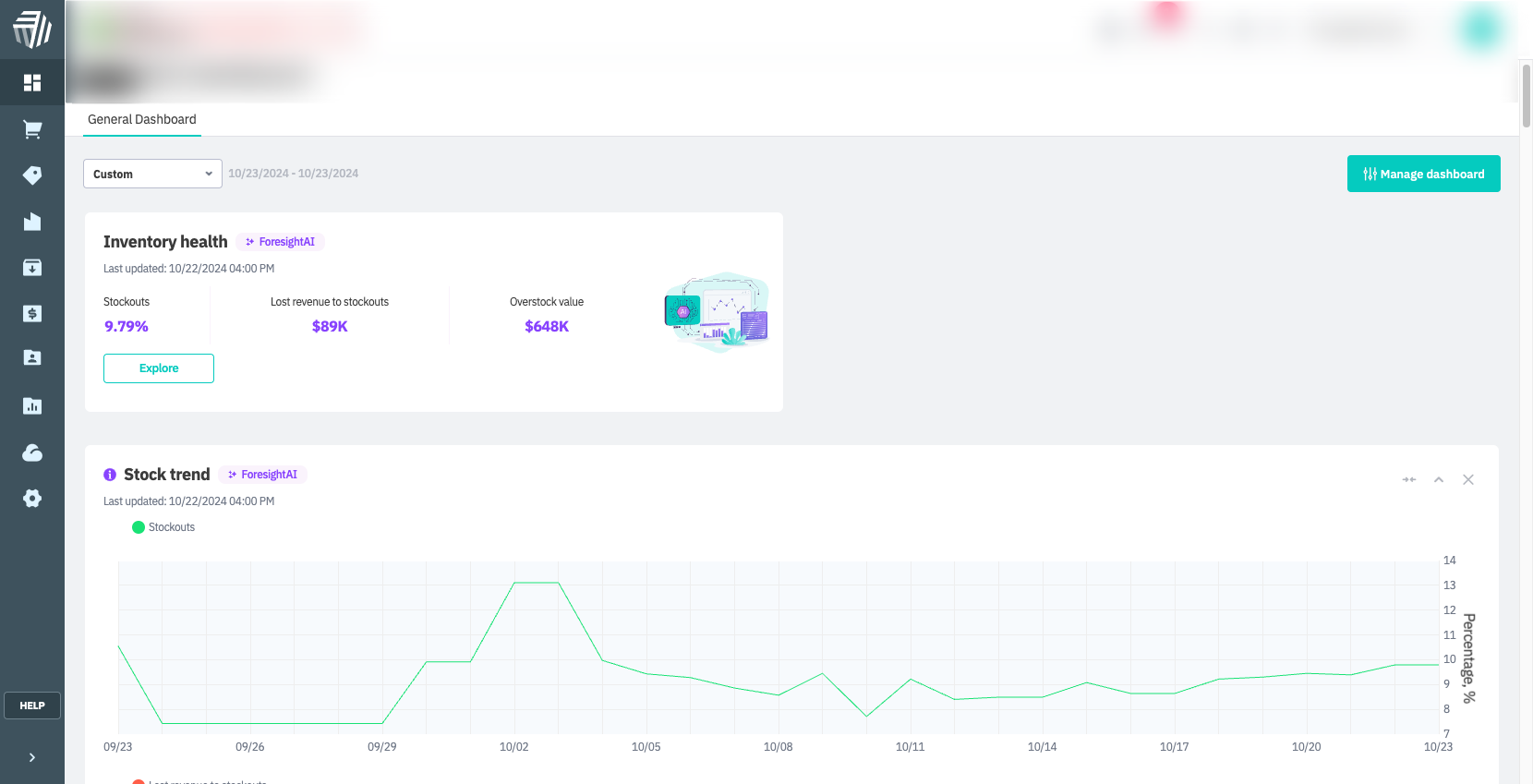Expand the sidebar with bottom arrow
This screenshot has height=784, width=1533.
pos(32,757)
